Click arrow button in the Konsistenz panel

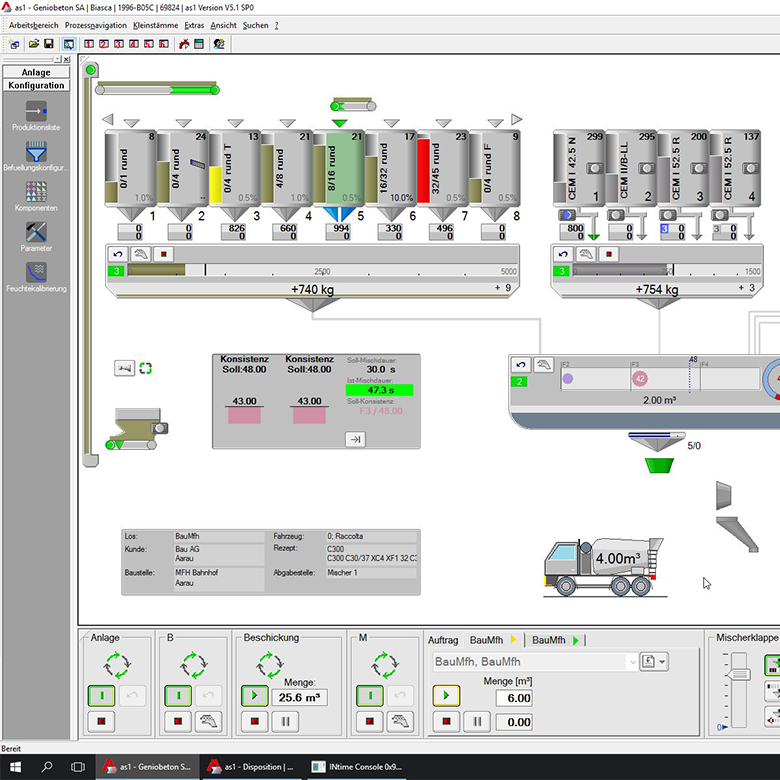tap(354, 439)
